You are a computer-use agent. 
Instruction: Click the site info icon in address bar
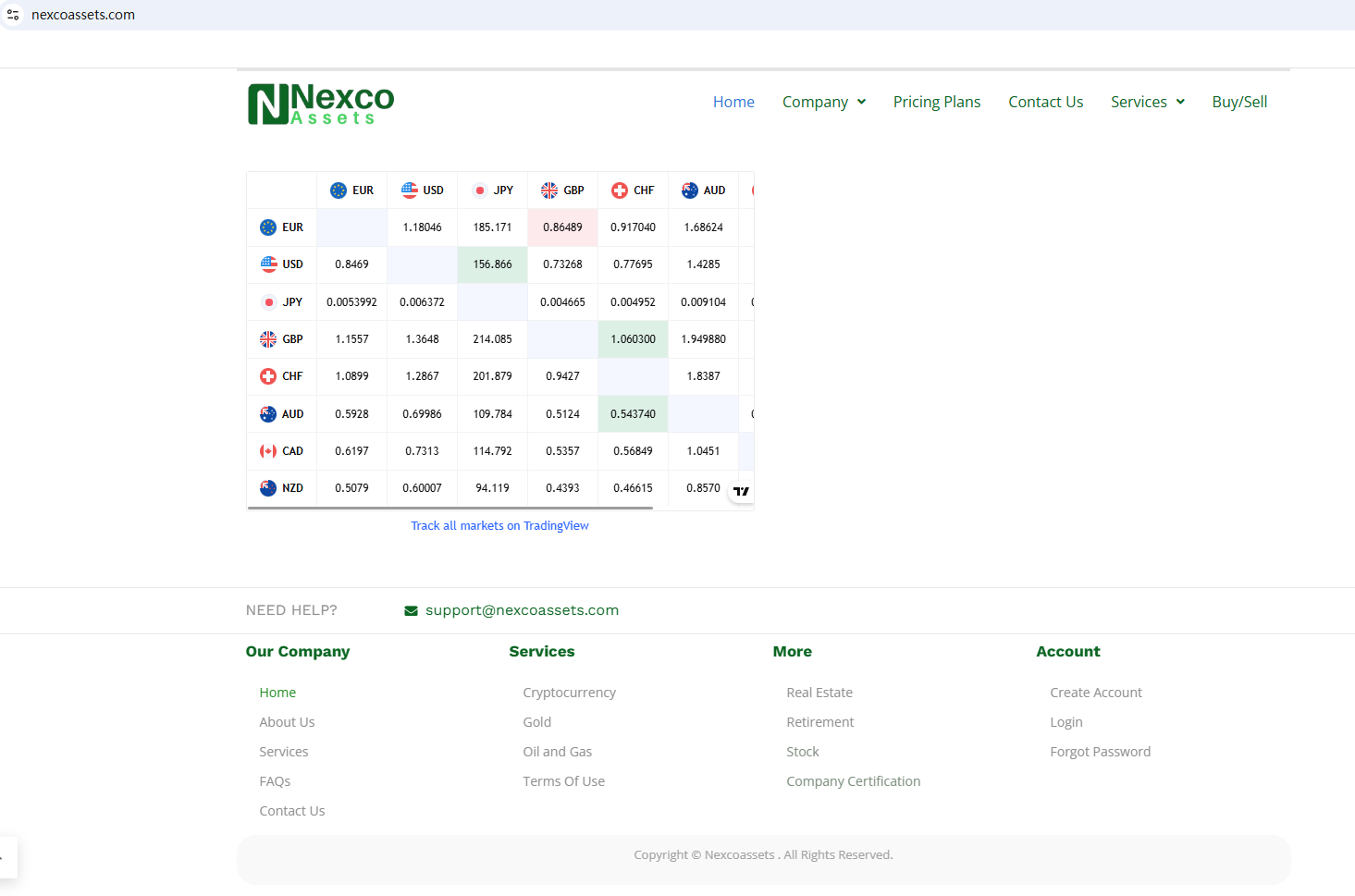click(13, 15)
